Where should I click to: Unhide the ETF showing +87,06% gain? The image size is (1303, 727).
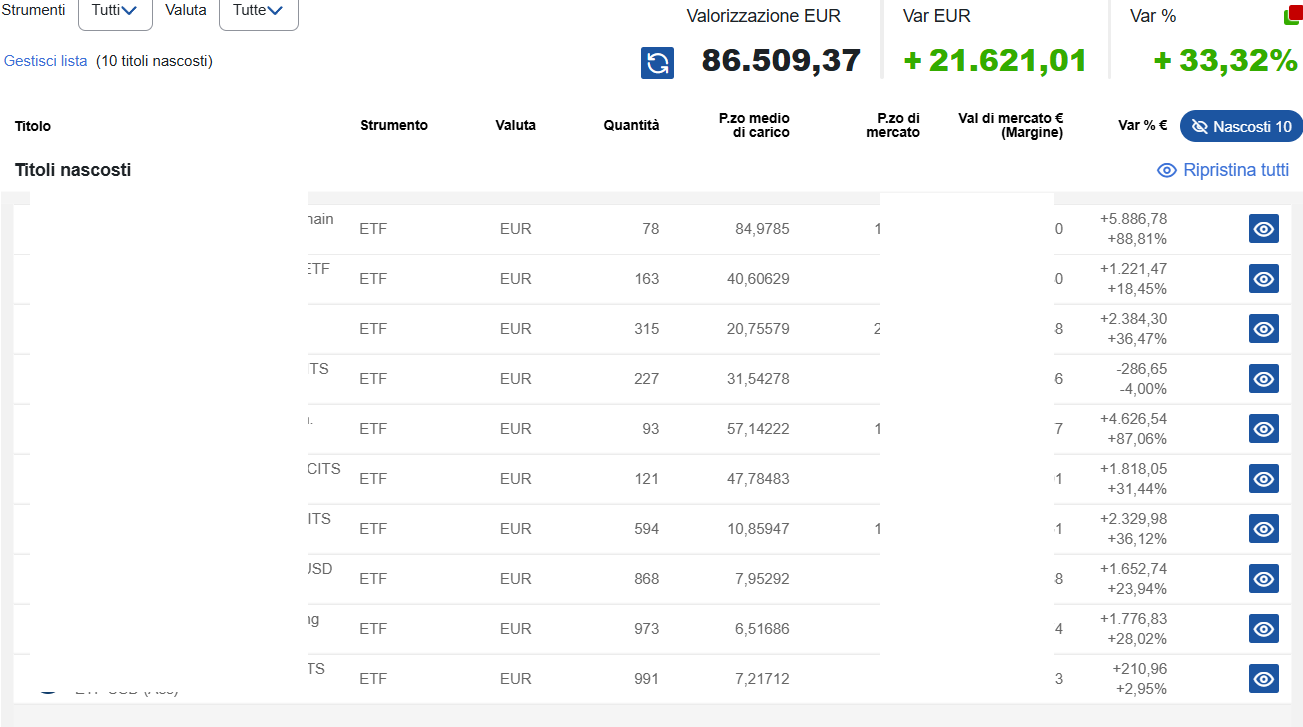1263,429
